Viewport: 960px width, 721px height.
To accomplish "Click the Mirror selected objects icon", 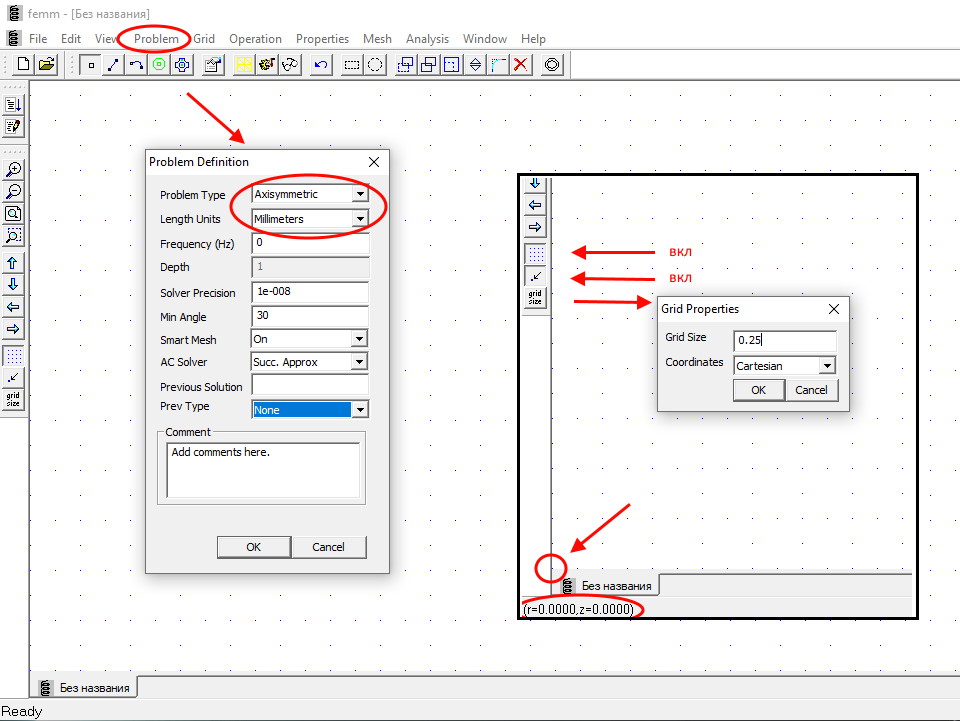I will tap(475, 65).
